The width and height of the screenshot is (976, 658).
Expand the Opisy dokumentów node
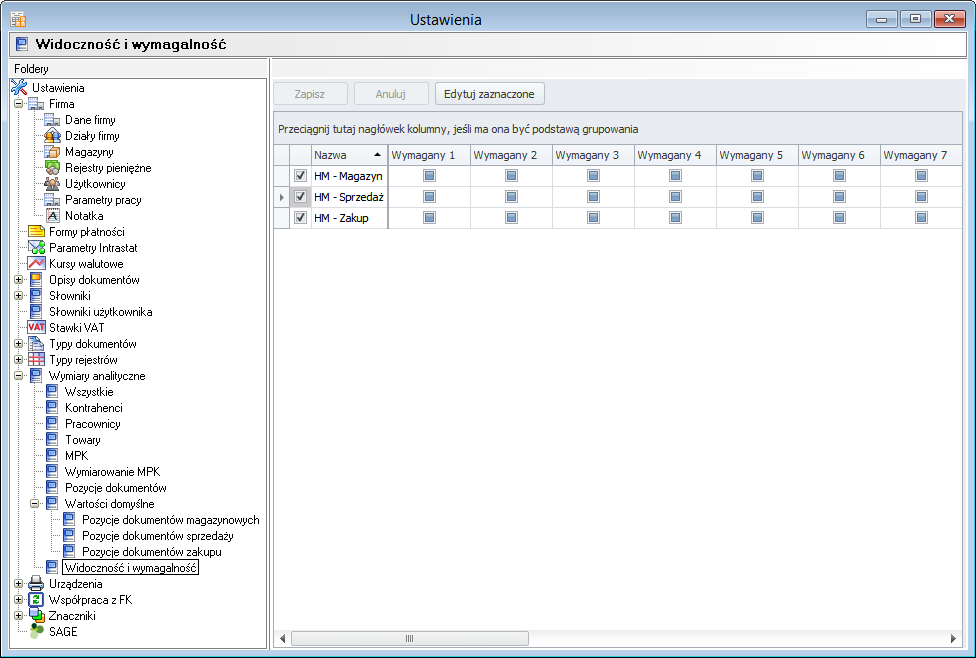pyautogui.click(x=19, y=280)
